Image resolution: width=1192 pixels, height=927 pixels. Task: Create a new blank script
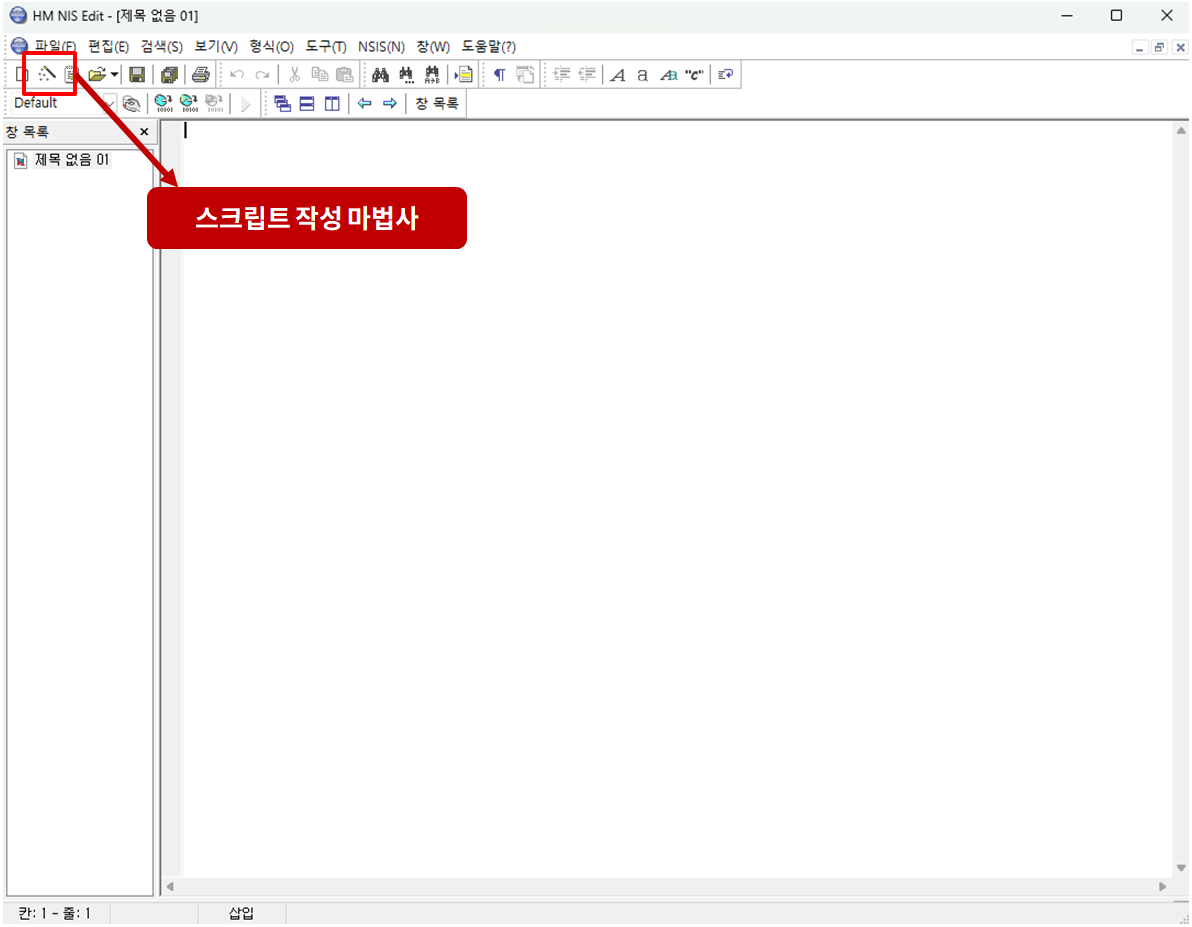pyautogui.click(x=22, y=75)
